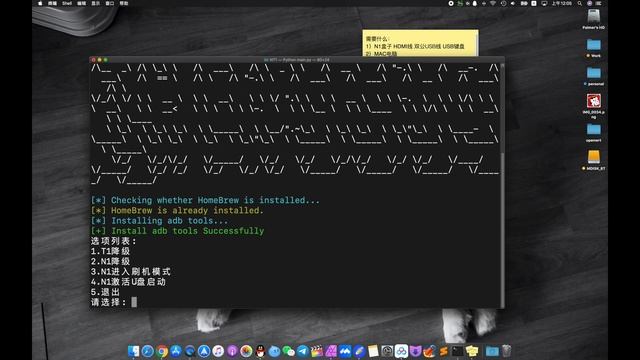Click the terminal input cursor after 请选择

pos(134,302)
